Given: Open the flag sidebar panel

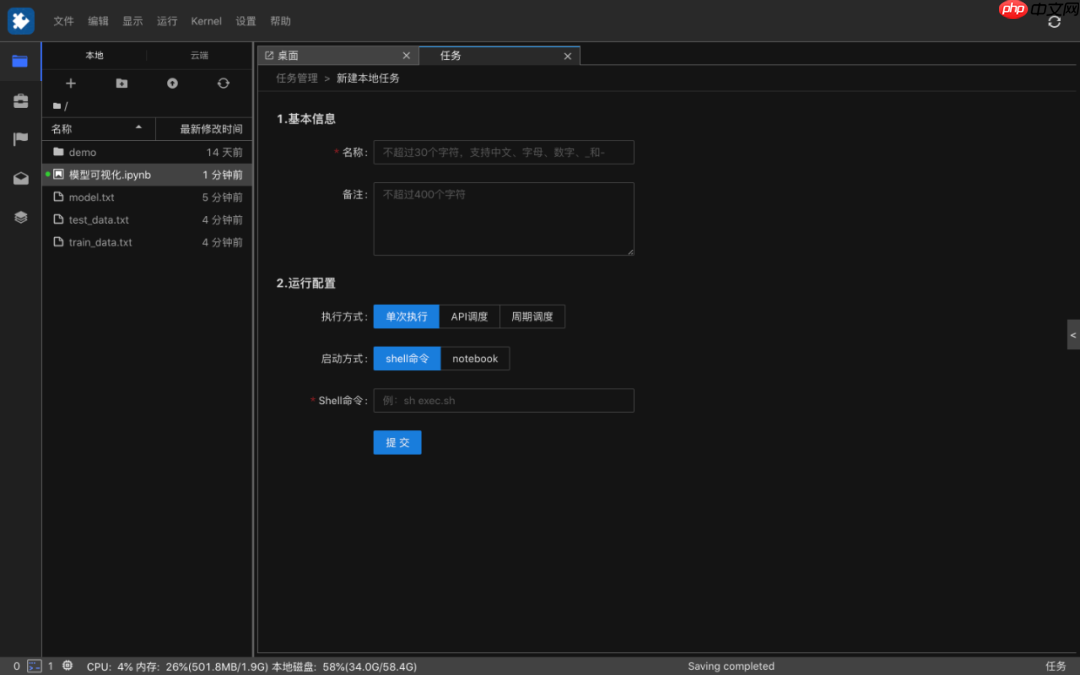Looking at the screenshot, I should coord(20,139).
